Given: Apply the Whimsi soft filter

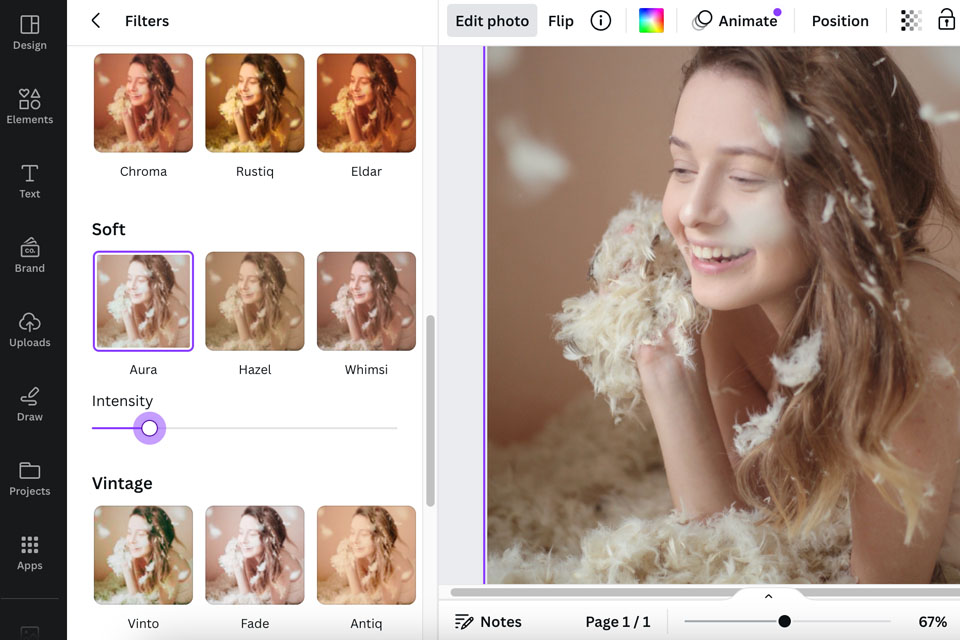Looking at the screenshot, I should [x=366, y=301].
